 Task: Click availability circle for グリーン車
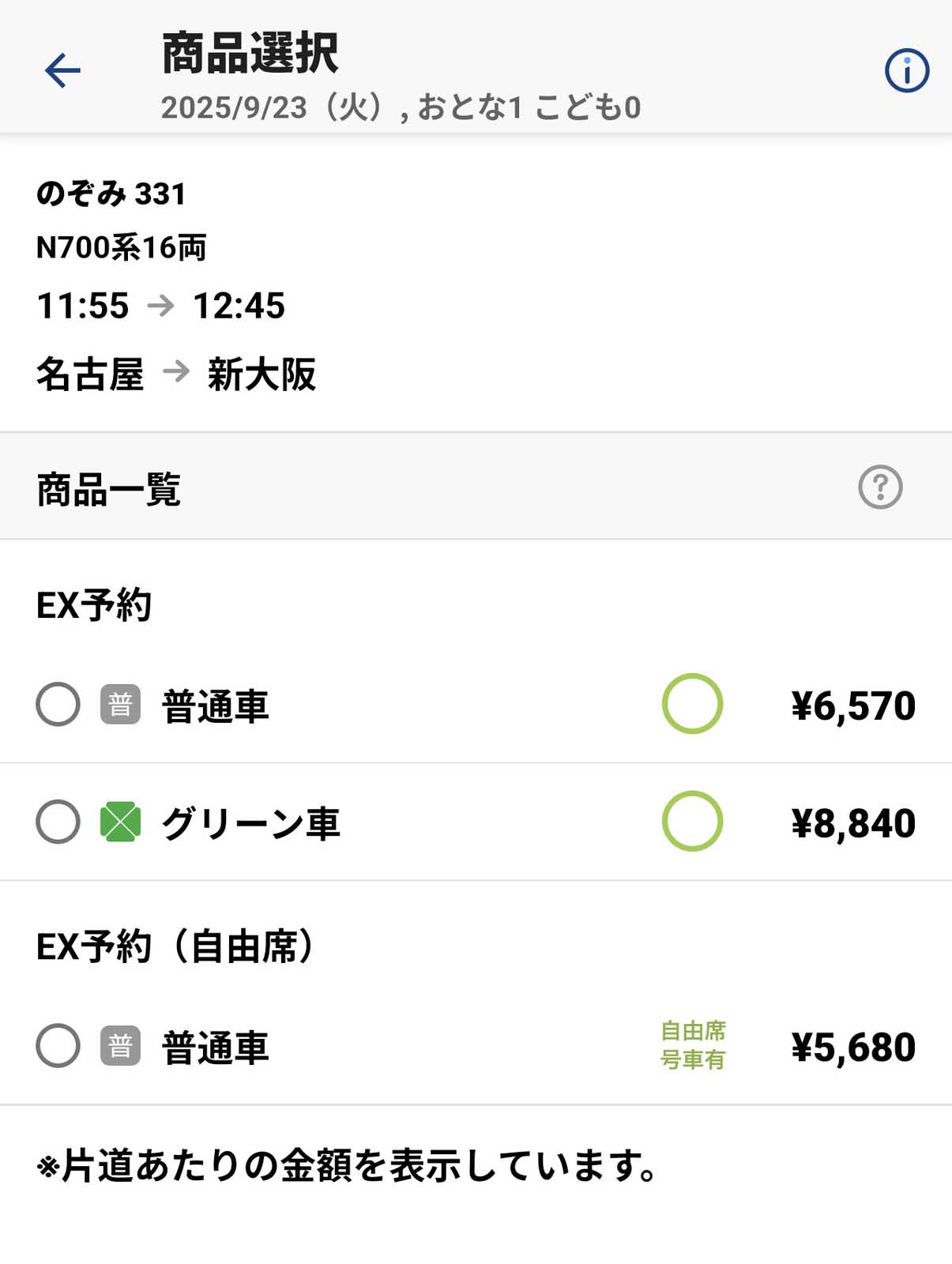[692, 822]
